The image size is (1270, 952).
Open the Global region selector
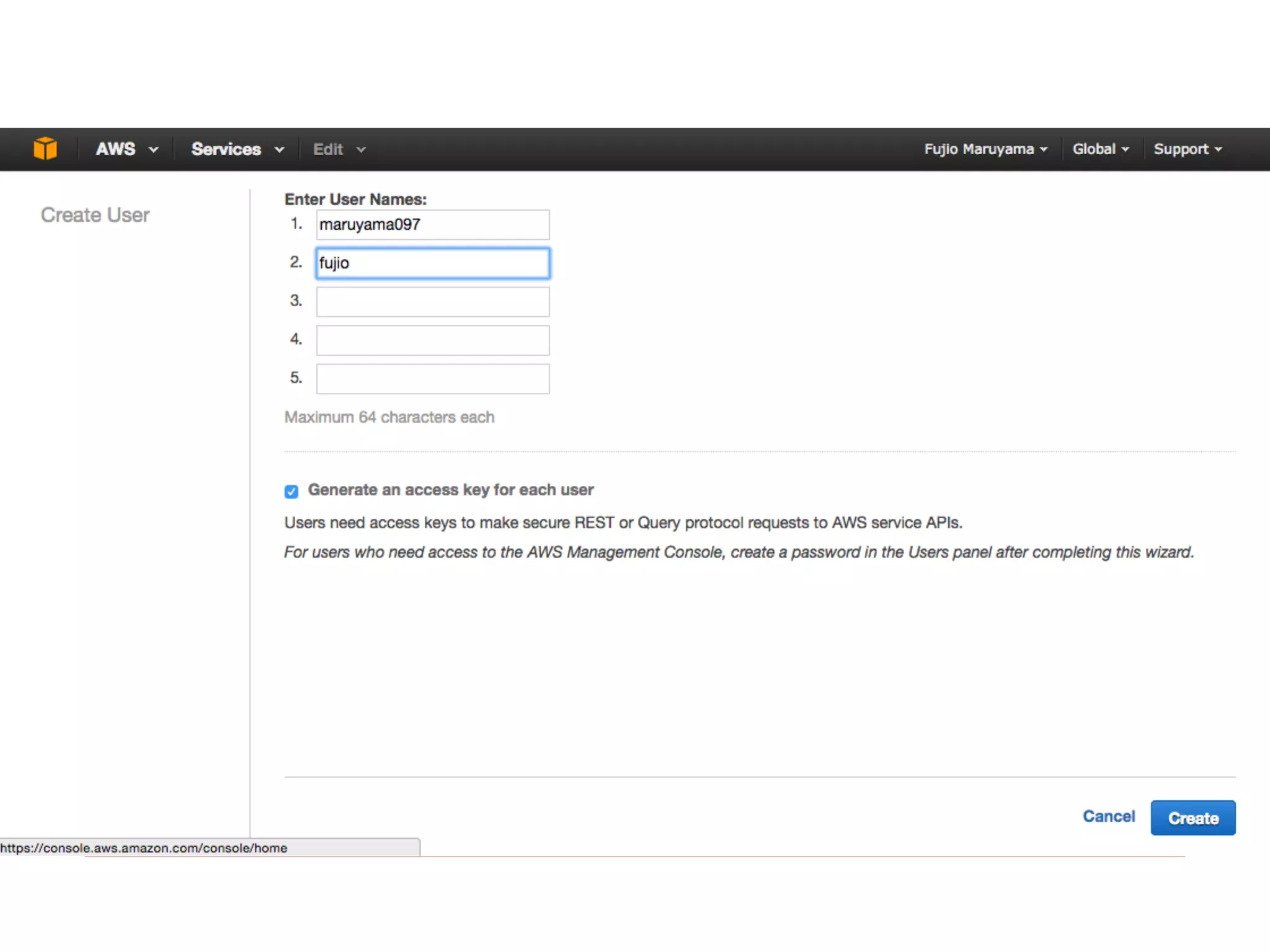tap(1100, 149)
